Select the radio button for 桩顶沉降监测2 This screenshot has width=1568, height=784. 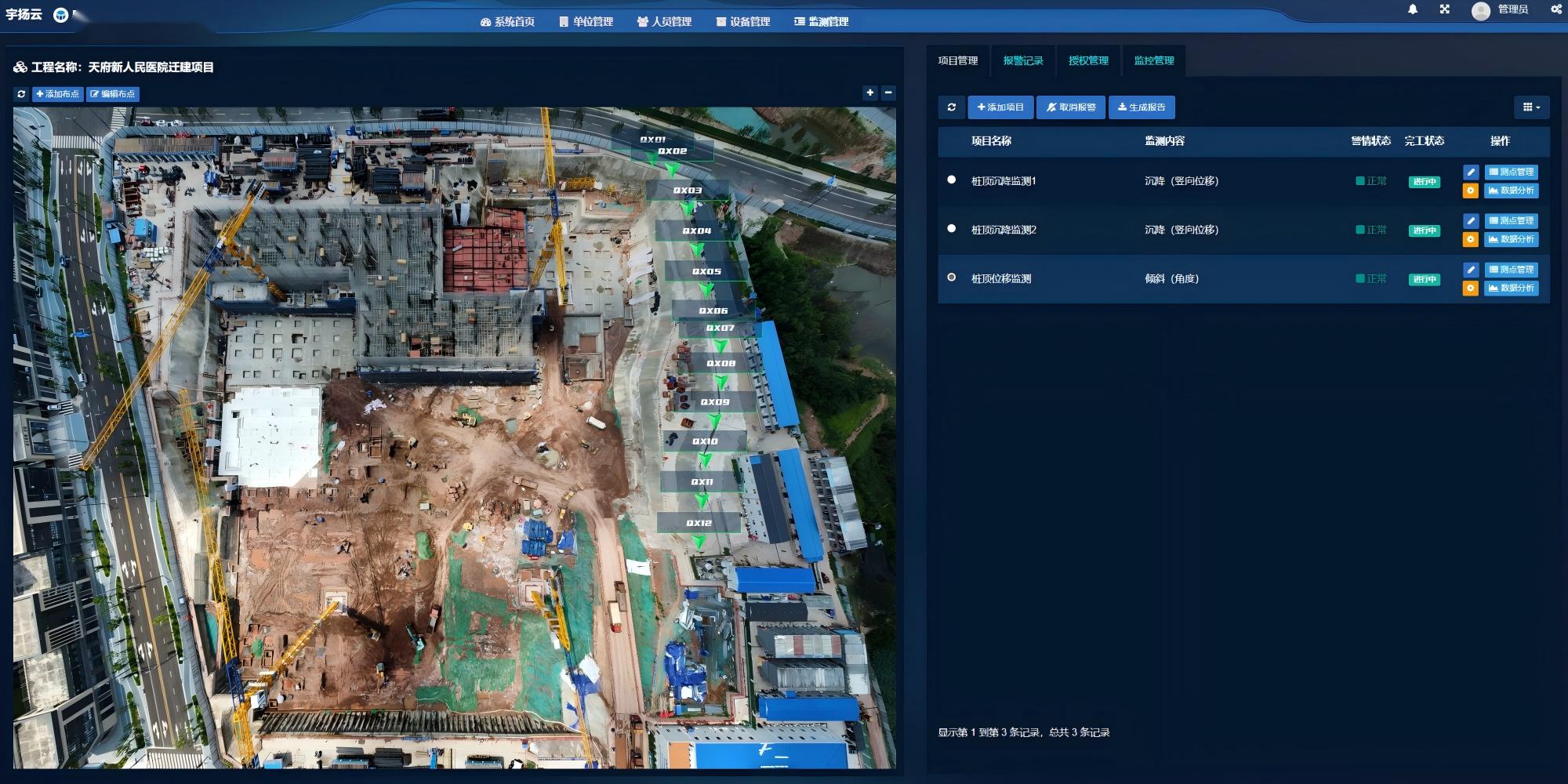coord(952,229)
